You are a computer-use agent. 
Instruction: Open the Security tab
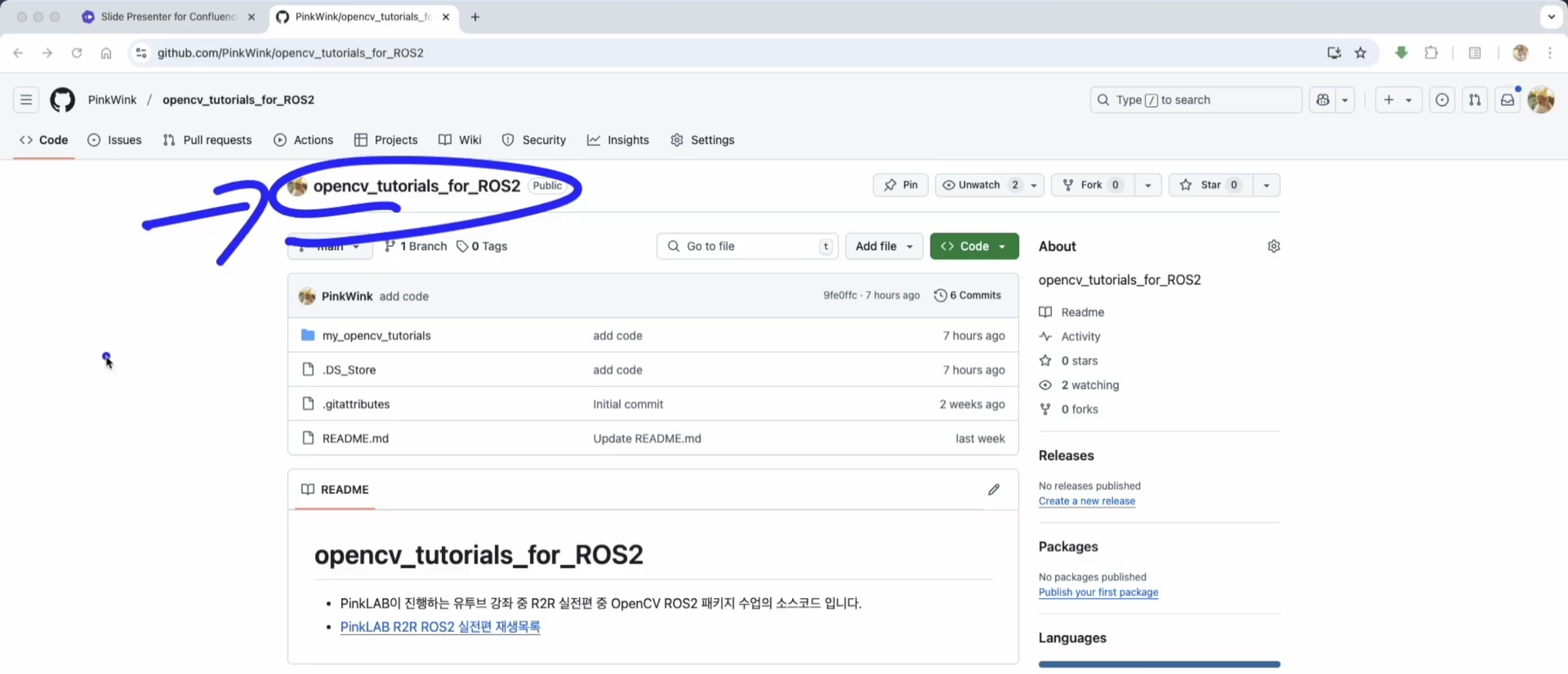(x=534, y=140)
